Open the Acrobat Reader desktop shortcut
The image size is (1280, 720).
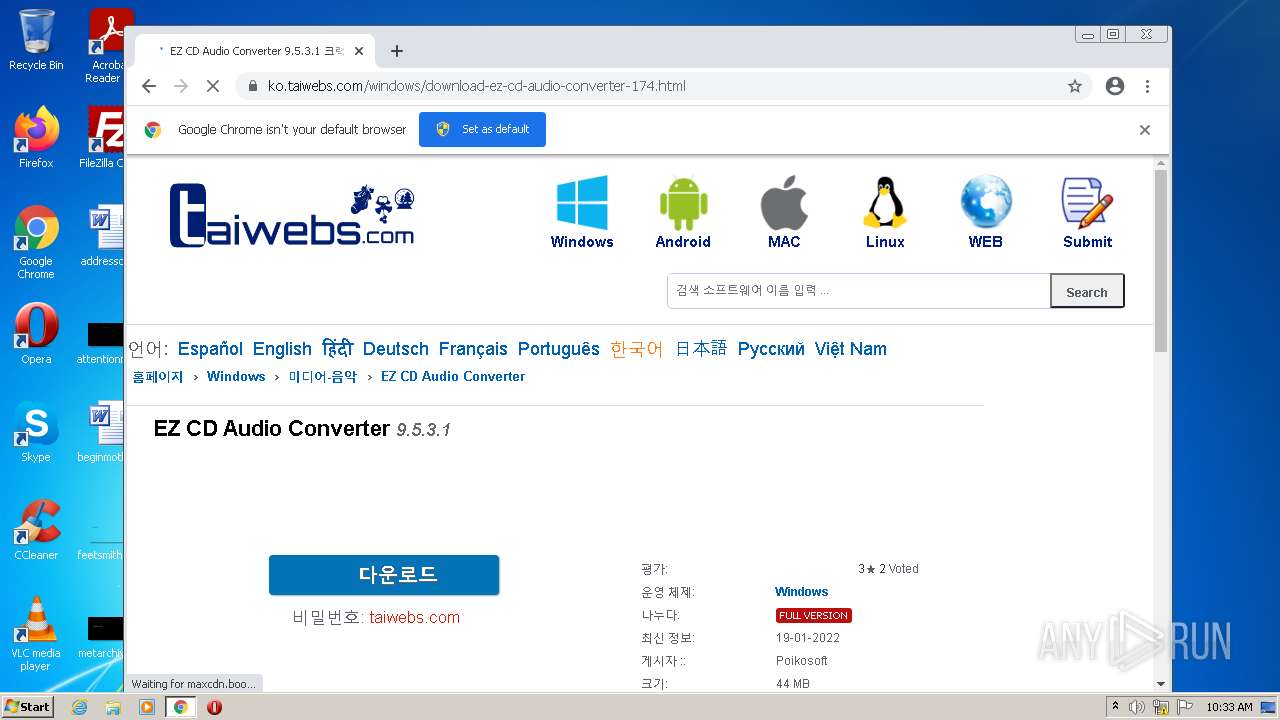pyautogui.click(x=108, y=45)
